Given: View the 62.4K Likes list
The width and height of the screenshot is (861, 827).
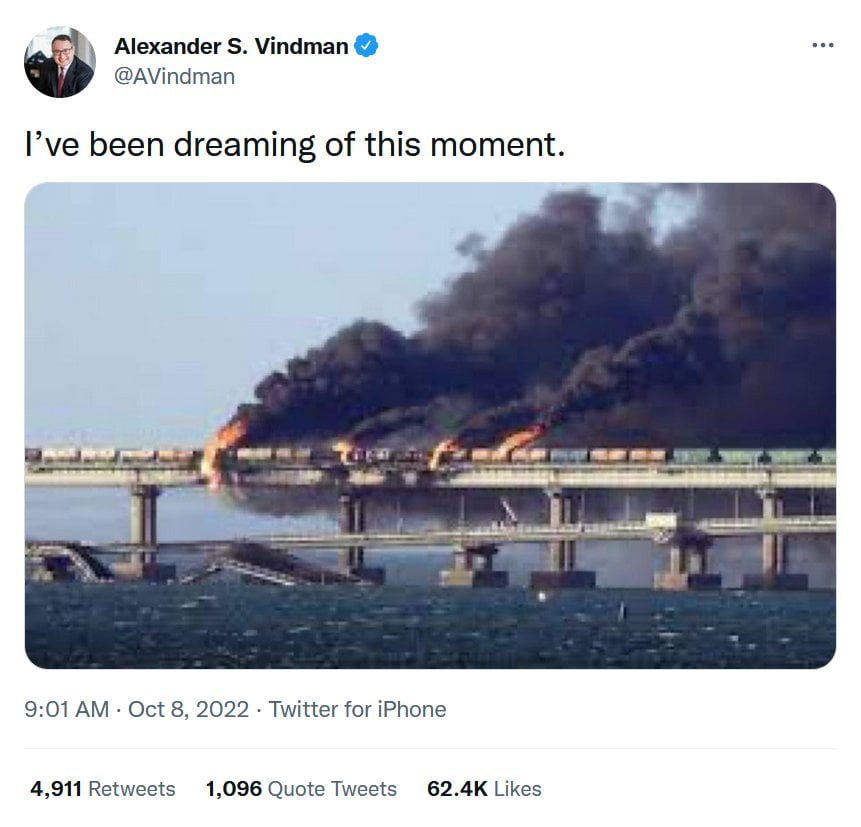Looking at the screenshot, I should tap(485, 788).
